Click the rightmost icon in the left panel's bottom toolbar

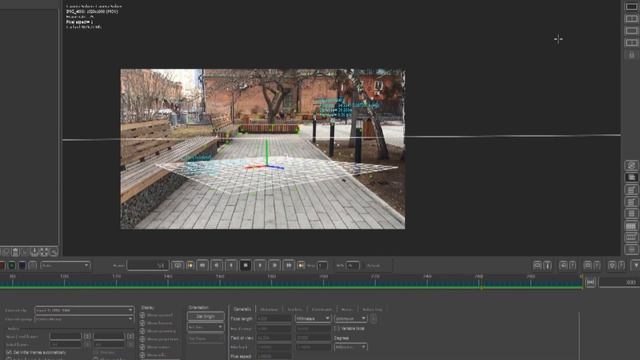tap(53, 252)
